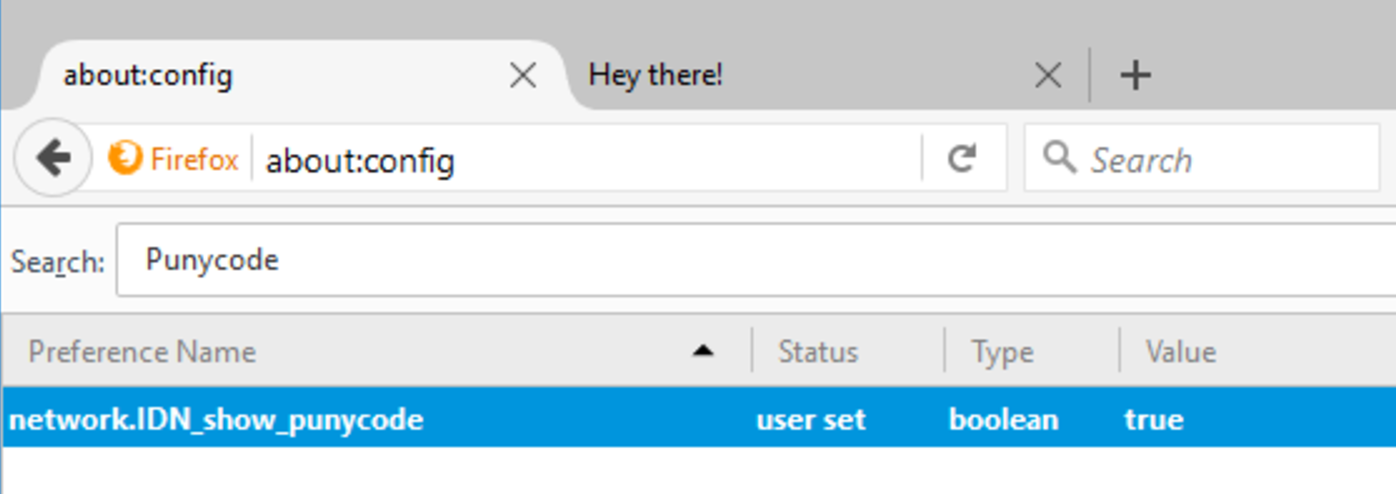Screen dimensions: 1398x494
Task: Click the Punycode preference search field
Action: 756,260
